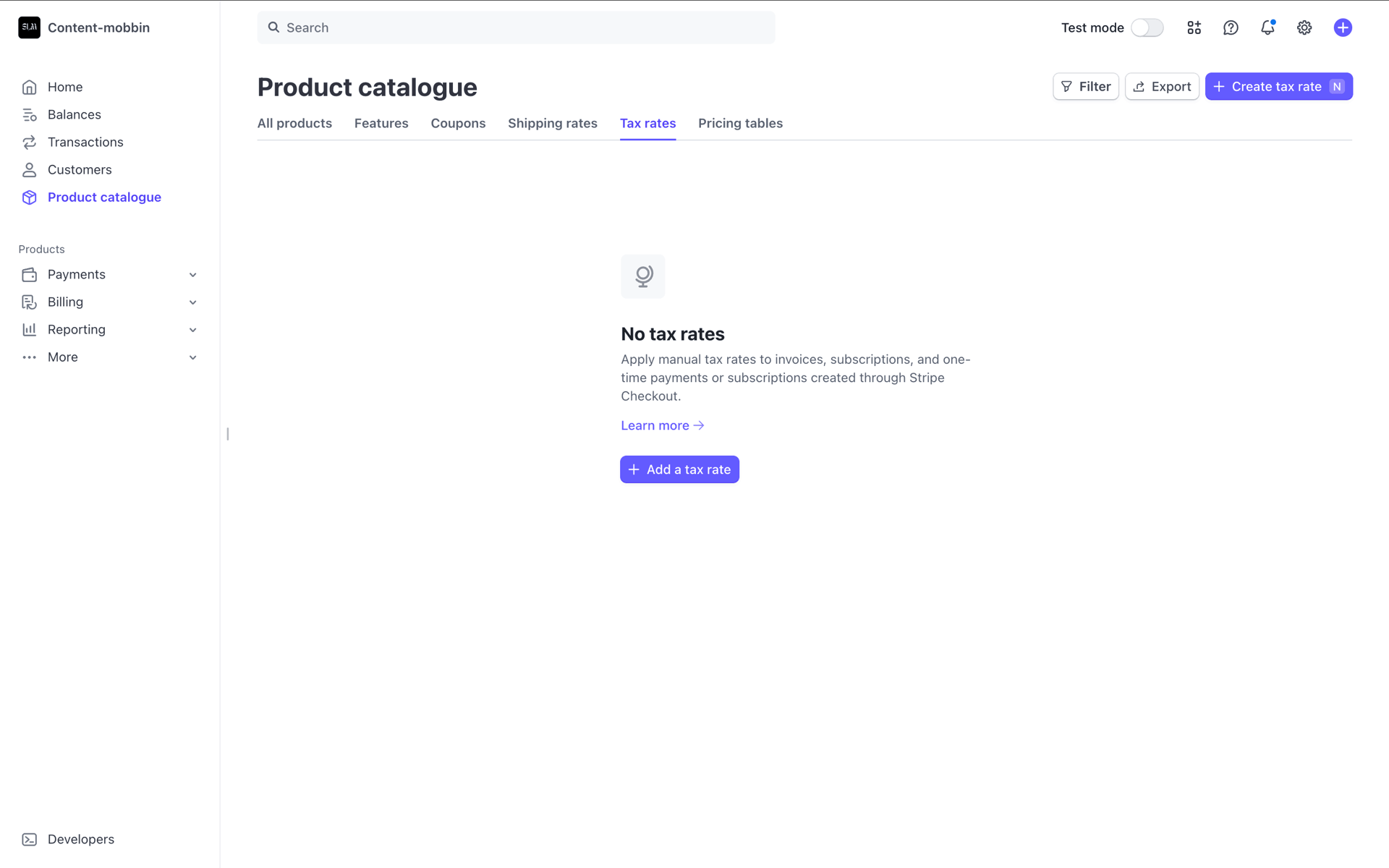
Task: Open Transactions in the sidebar
Action: click(x=85, y=142)
